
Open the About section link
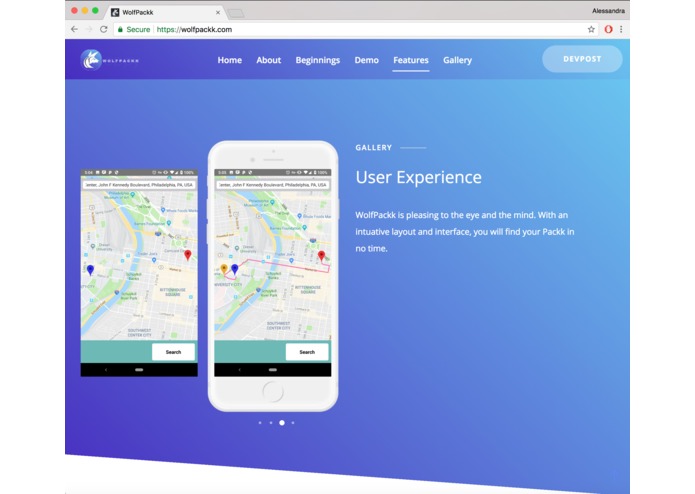click(269, 60)
